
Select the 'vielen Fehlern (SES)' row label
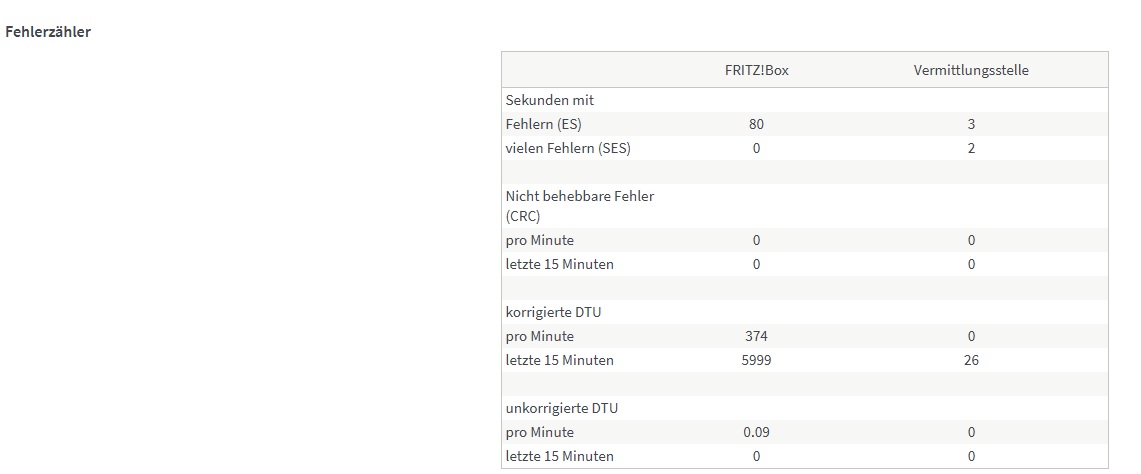click(x=568, y=148)
